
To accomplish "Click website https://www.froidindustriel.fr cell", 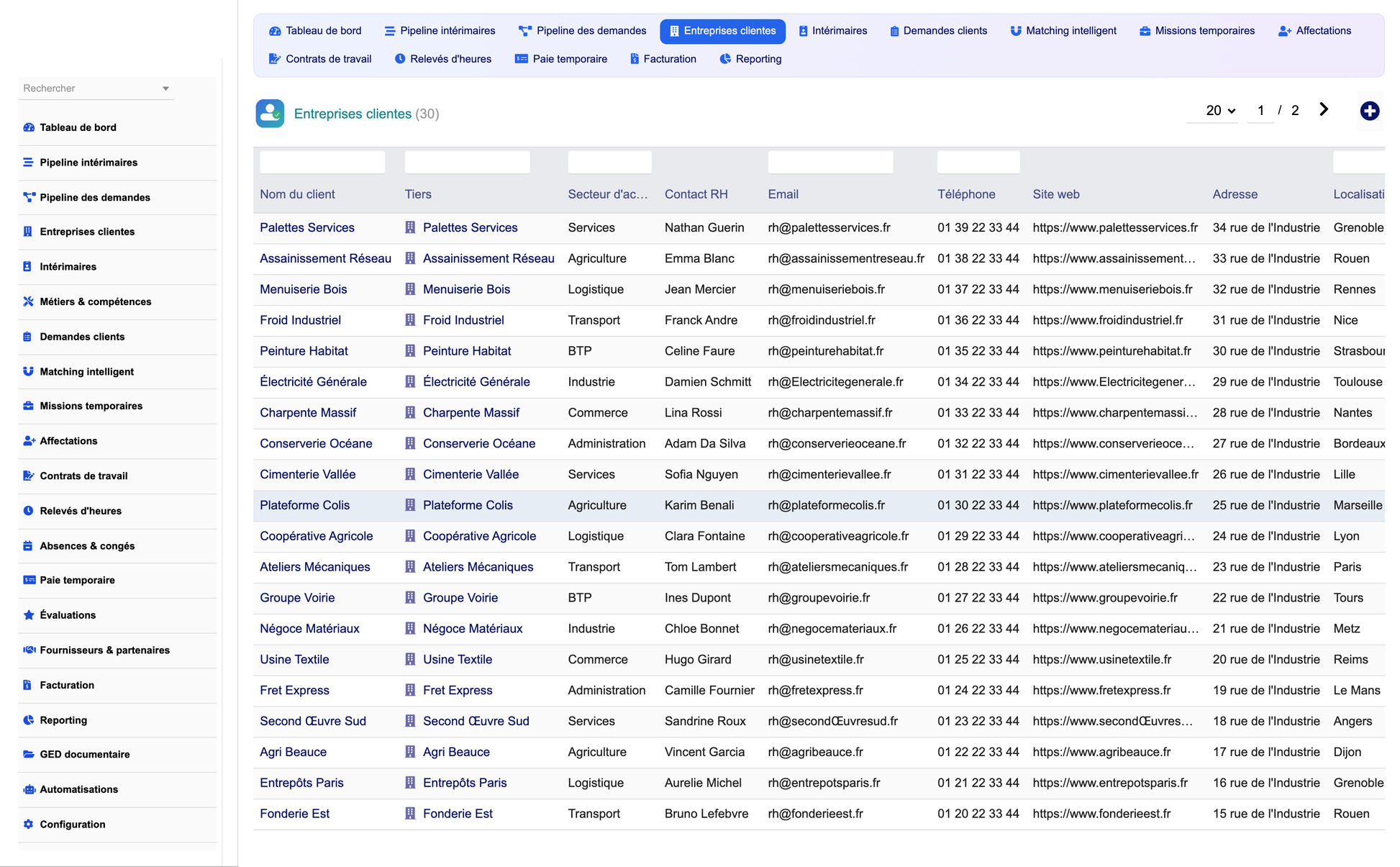I will tap(1107, 320).
